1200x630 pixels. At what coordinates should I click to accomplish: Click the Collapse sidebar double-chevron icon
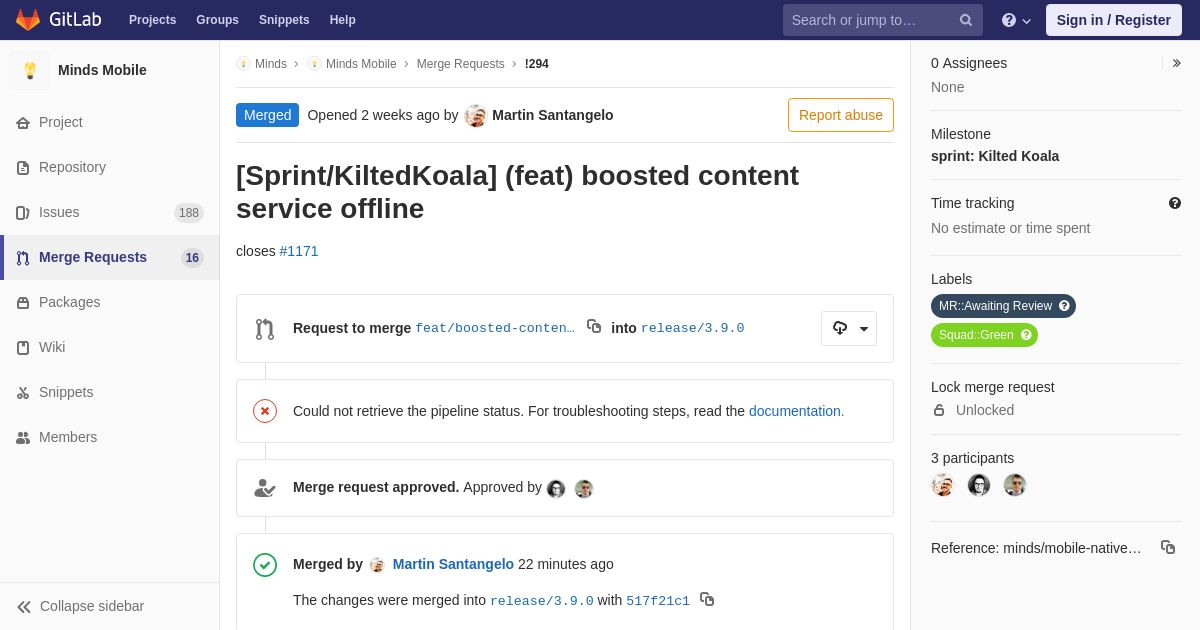24,607
